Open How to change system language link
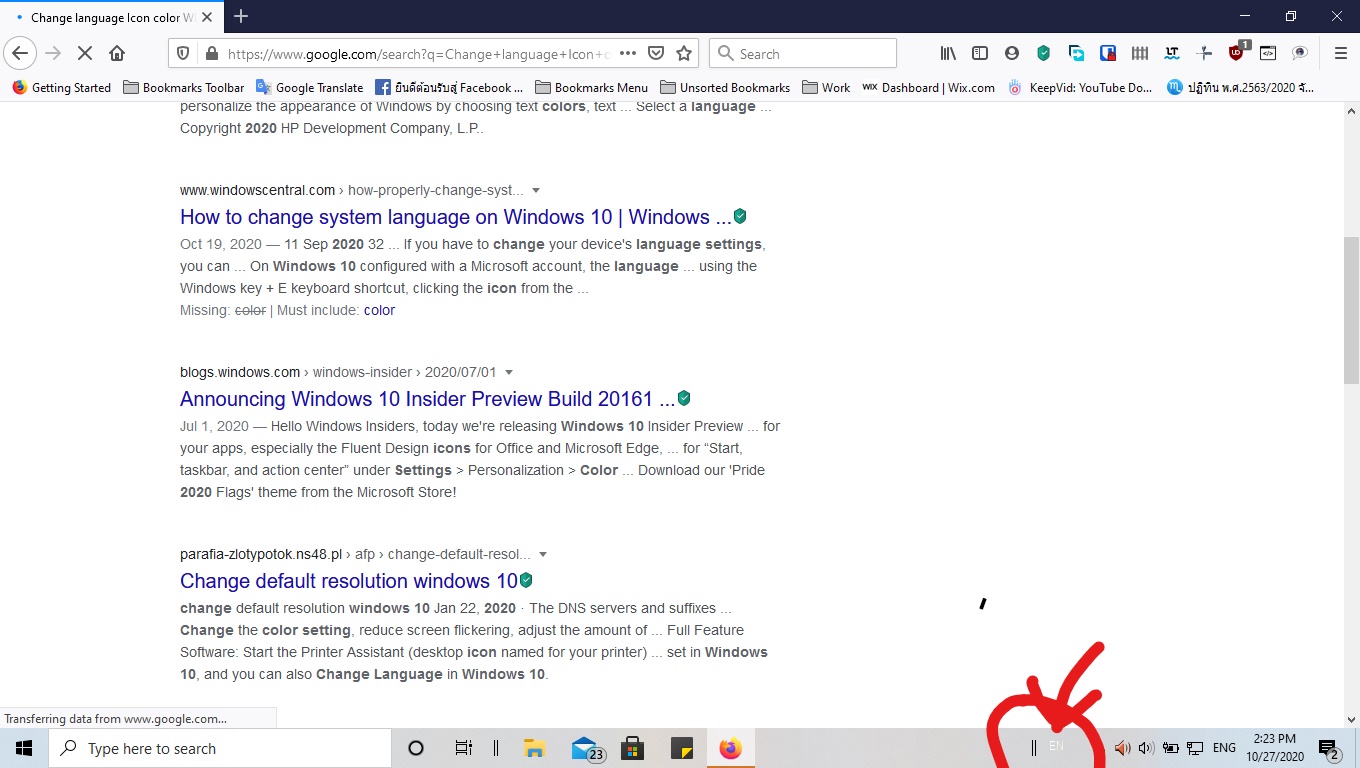The height and width of the screenshot is (768, 1360). [455, 217]
